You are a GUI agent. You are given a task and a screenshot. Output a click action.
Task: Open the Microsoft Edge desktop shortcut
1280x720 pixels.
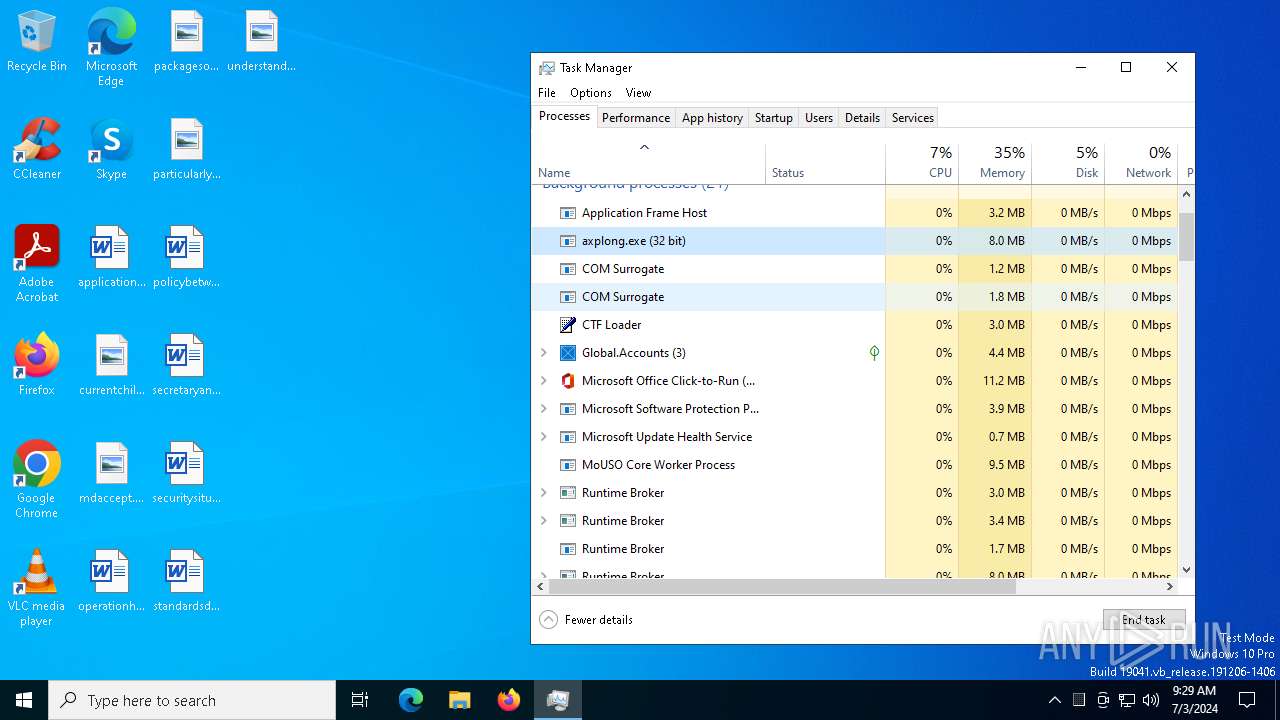tap(111, 48)
